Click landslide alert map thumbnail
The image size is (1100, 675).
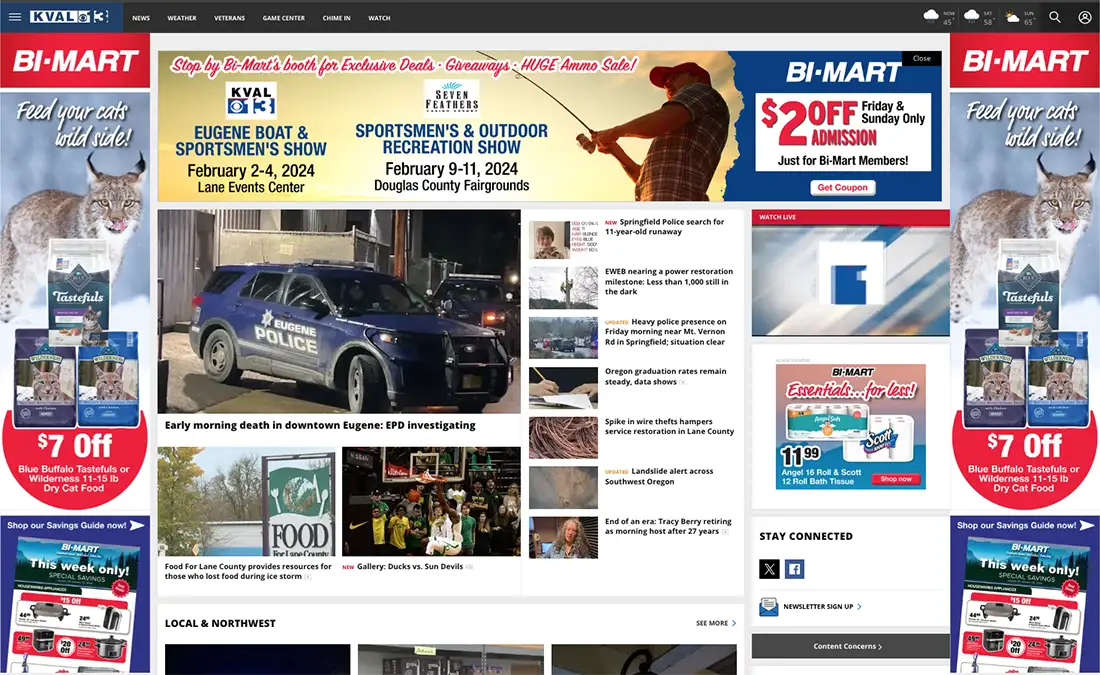[x=563, y=488]
